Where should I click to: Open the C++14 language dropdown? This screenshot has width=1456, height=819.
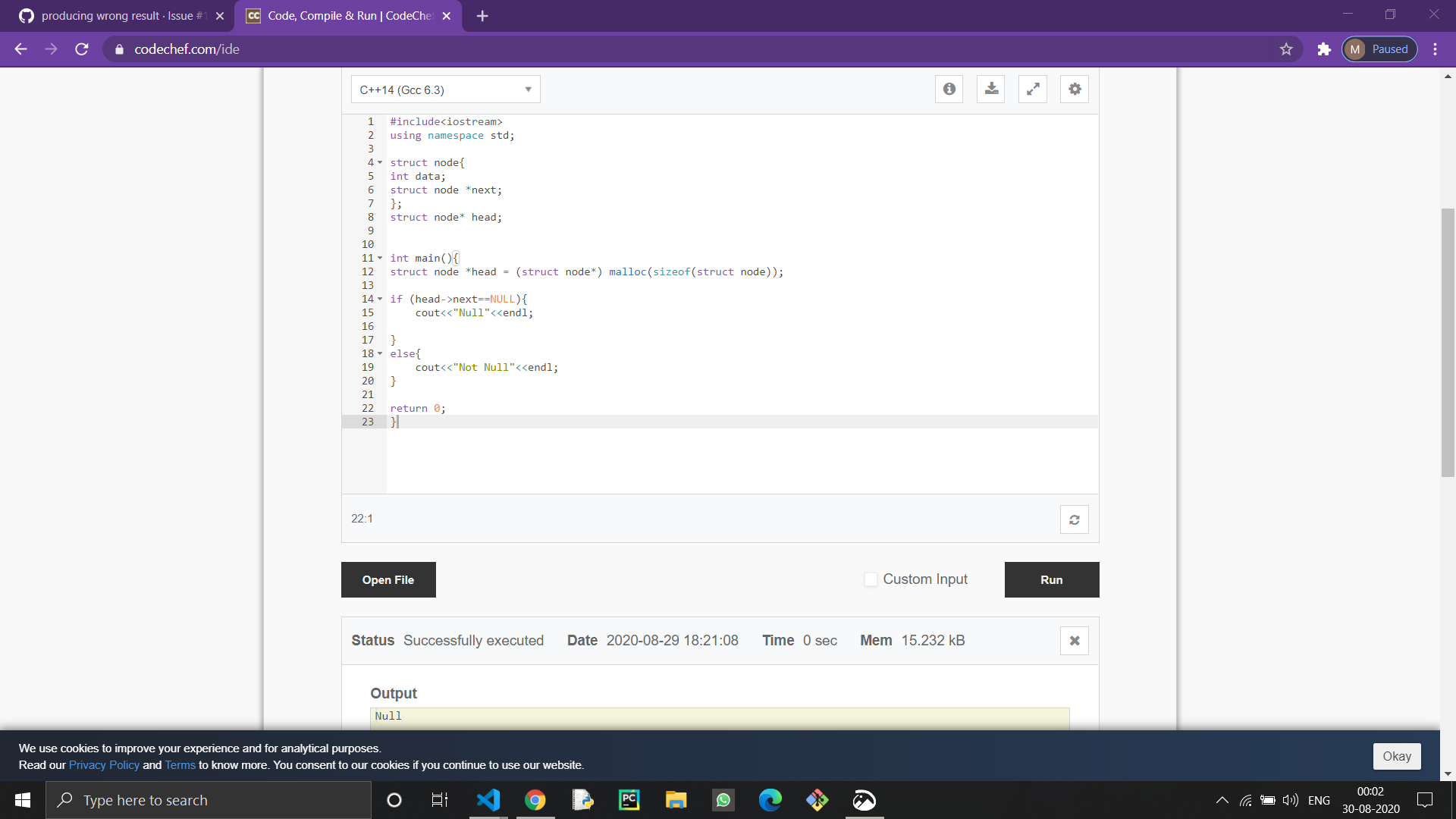point(445,89)
